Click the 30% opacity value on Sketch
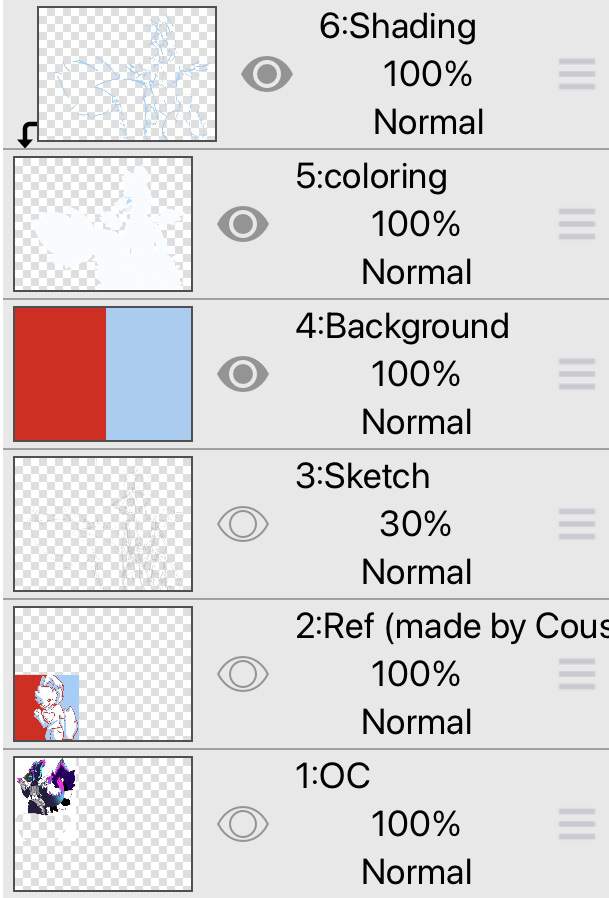The width and height of the screenshot is (609, 898). pyautogui.click(x=415, y=524)
